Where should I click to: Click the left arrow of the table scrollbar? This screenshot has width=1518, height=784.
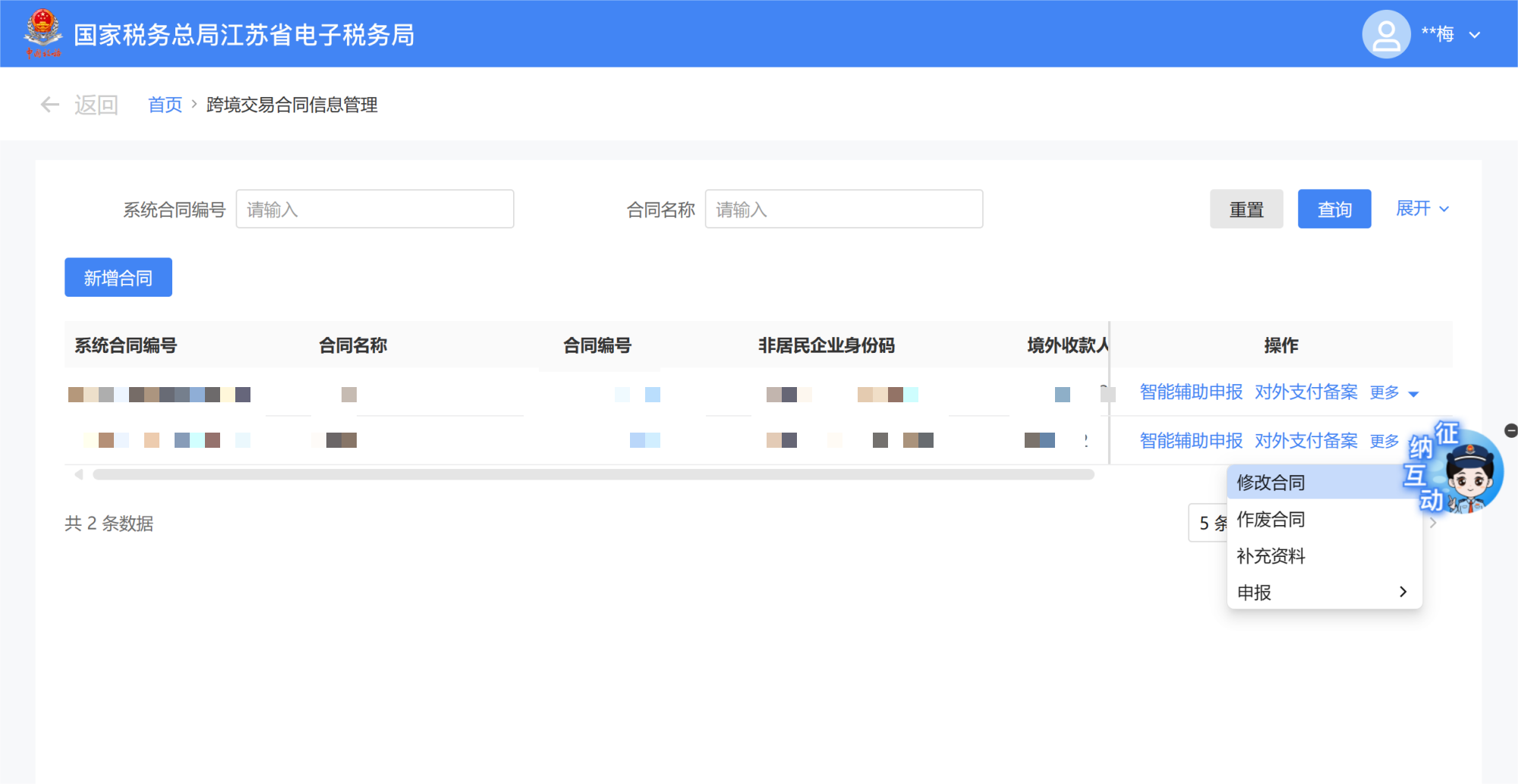click(78, 474)
